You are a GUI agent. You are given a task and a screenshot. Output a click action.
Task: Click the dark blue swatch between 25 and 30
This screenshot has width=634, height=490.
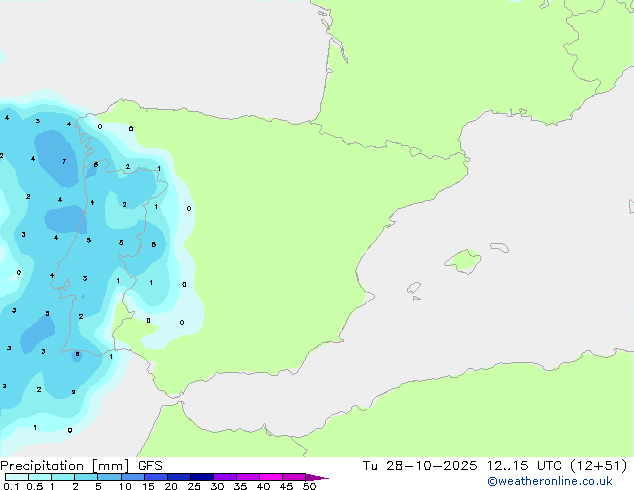click(202, 477)
